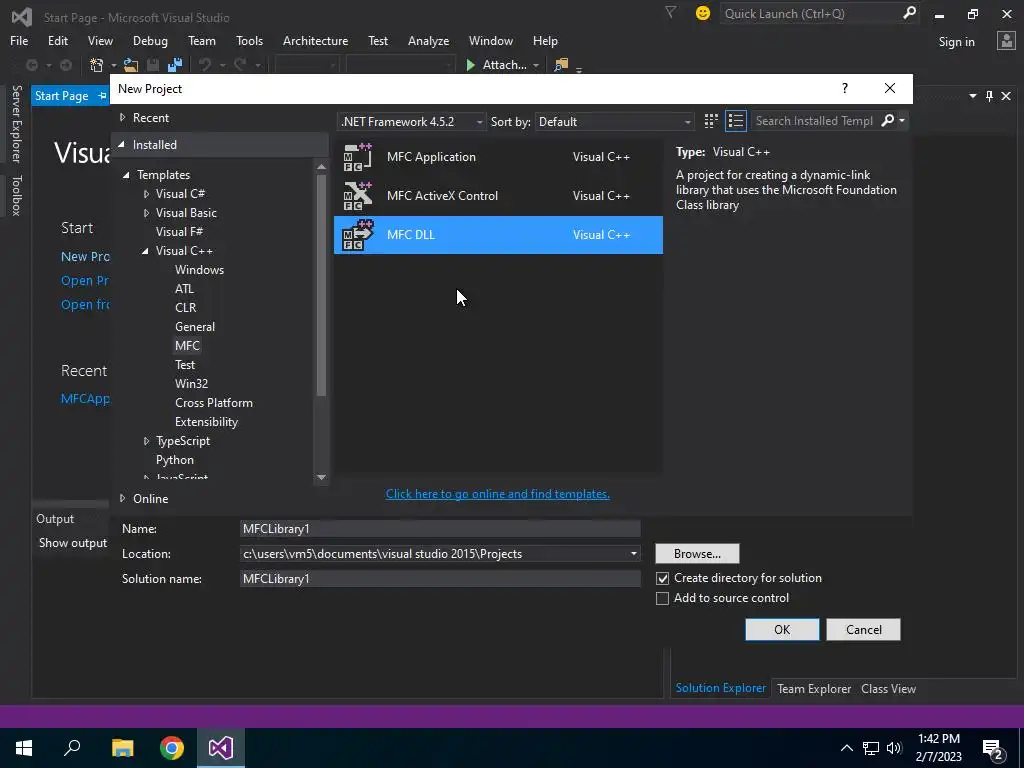Click the tree scrollbar down arrow

click(321, 477)
